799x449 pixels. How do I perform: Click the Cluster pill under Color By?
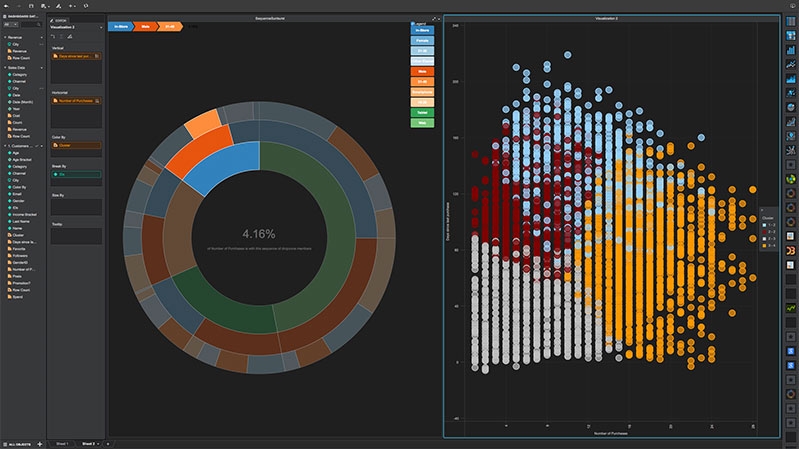[x=76, y=145]
